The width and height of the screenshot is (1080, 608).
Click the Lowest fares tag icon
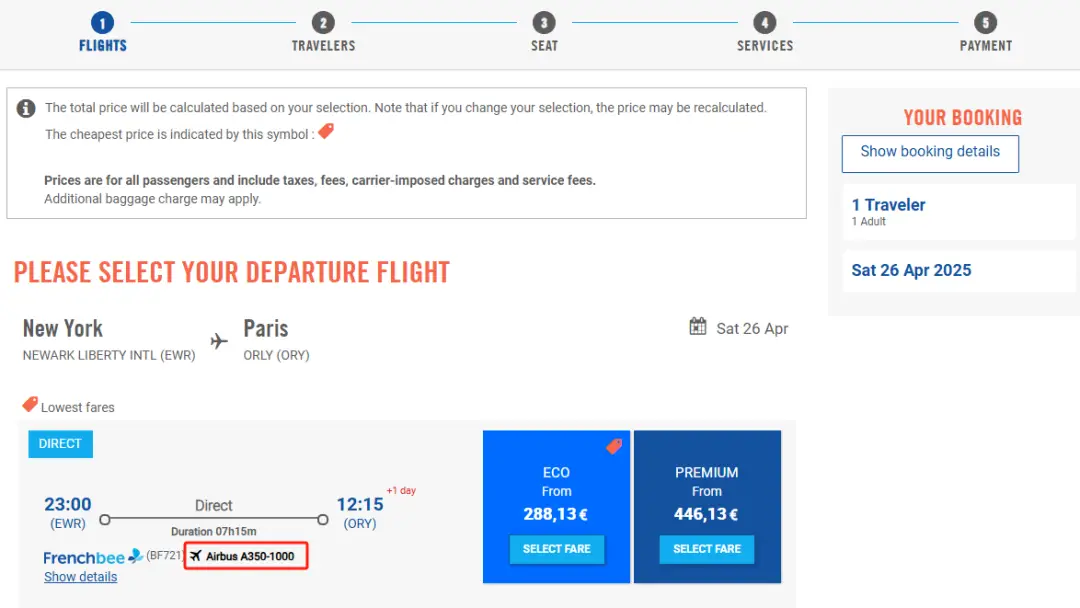30,405
